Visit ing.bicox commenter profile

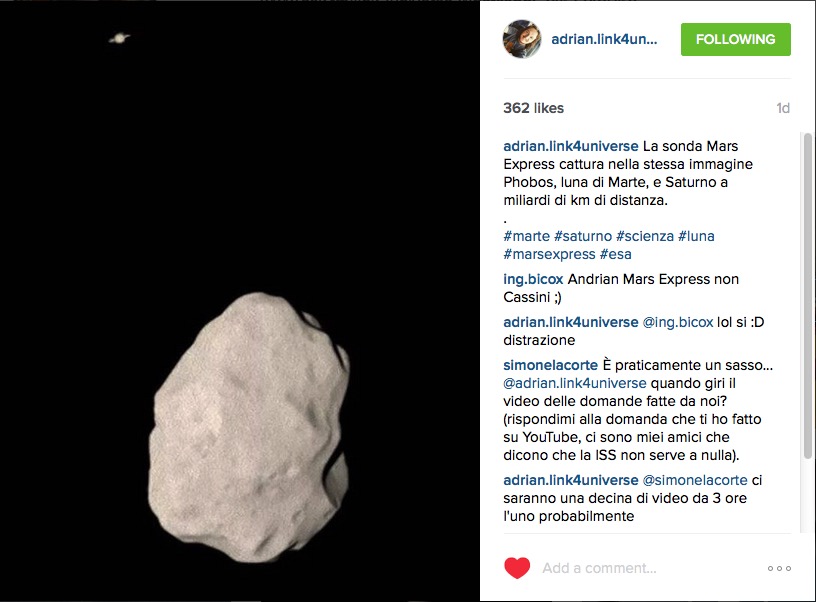point(533,279)
